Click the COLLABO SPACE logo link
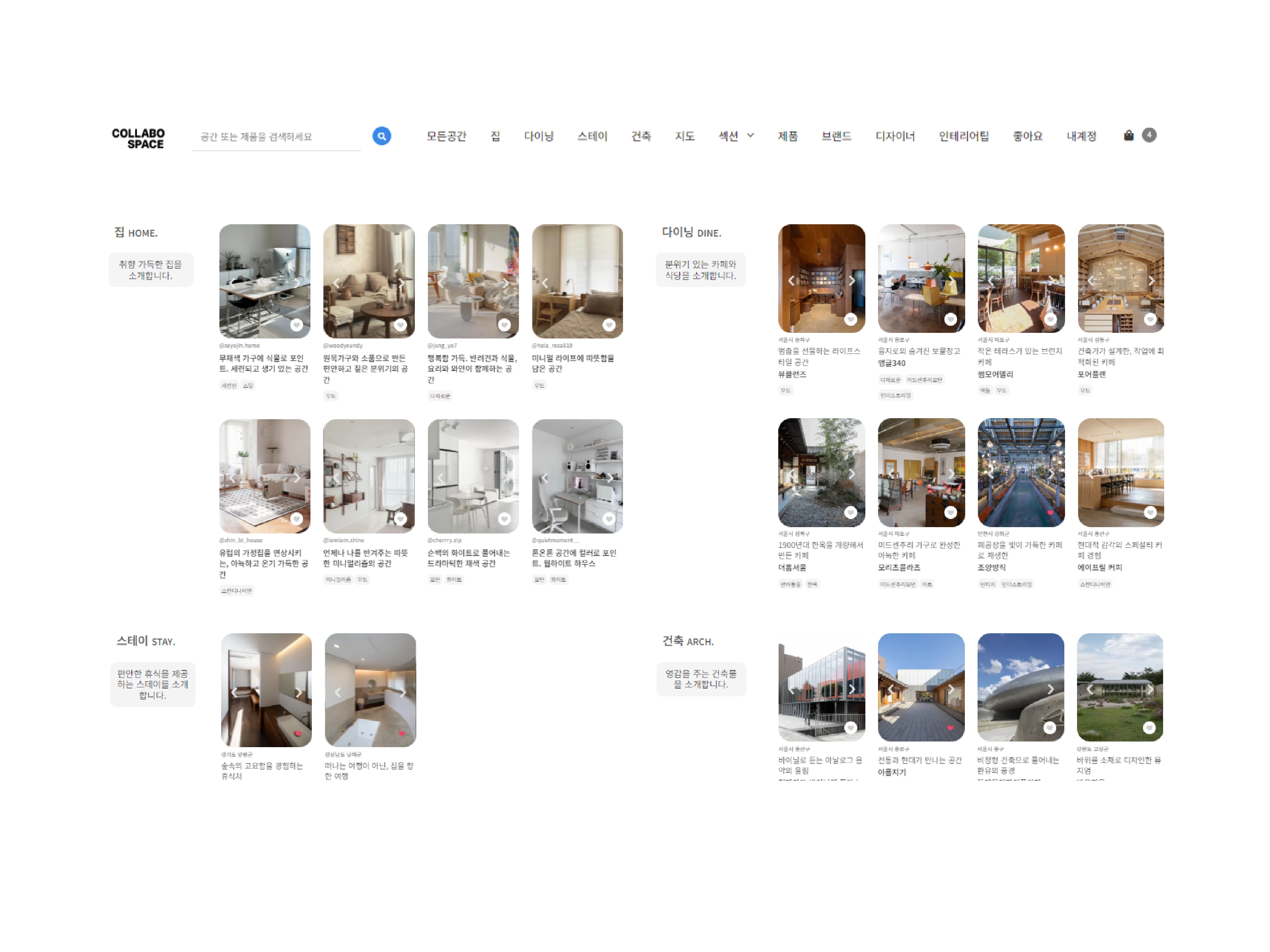The image size is (1270, 952). tap(138, 138)
